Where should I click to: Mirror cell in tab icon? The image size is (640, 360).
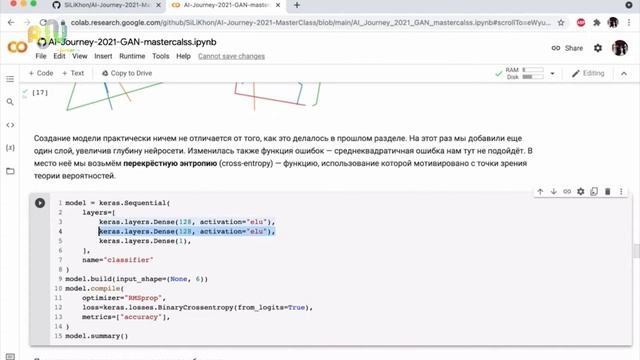[594, 191]
